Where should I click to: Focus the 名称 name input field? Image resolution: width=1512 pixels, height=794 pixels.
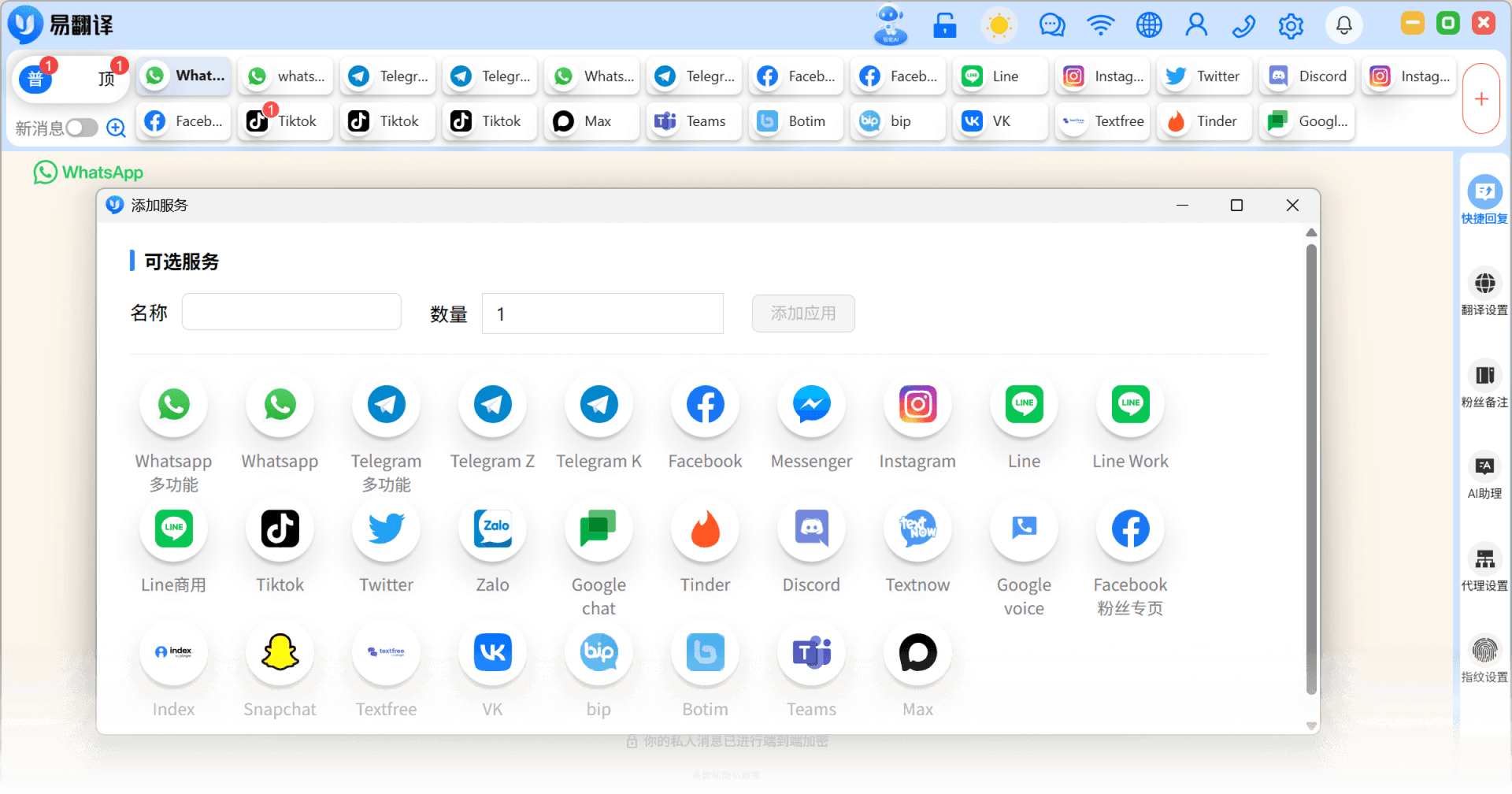(x=291, y=312)
